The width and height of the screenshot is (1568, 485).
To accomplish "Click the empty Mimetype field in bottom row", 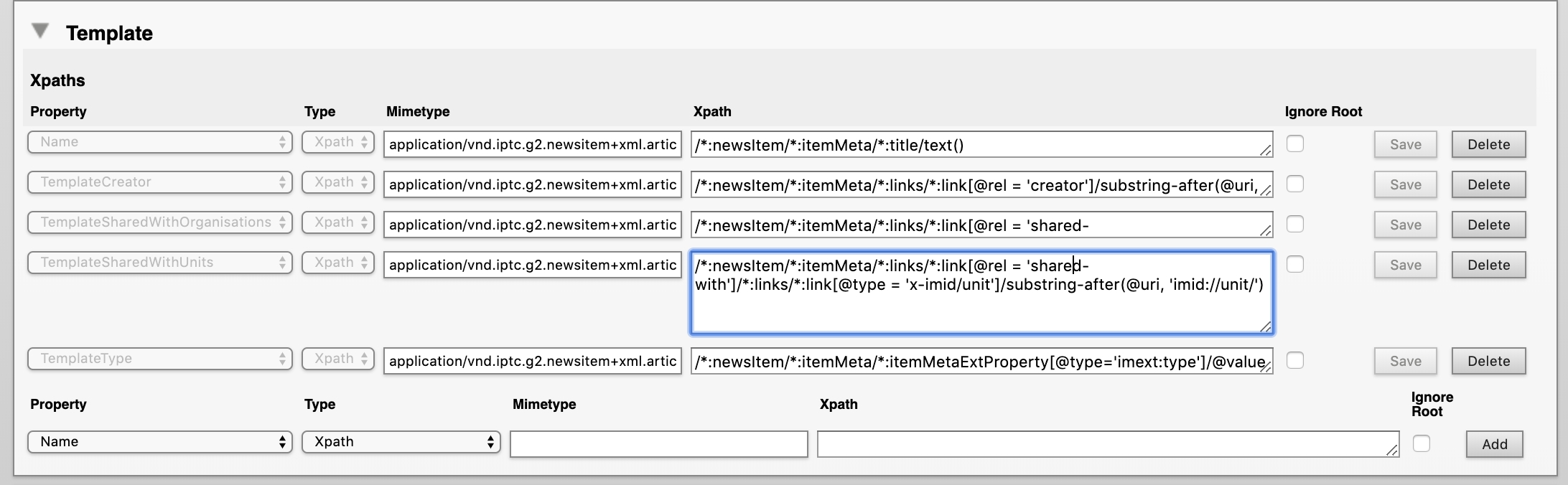I will [658, 444].
